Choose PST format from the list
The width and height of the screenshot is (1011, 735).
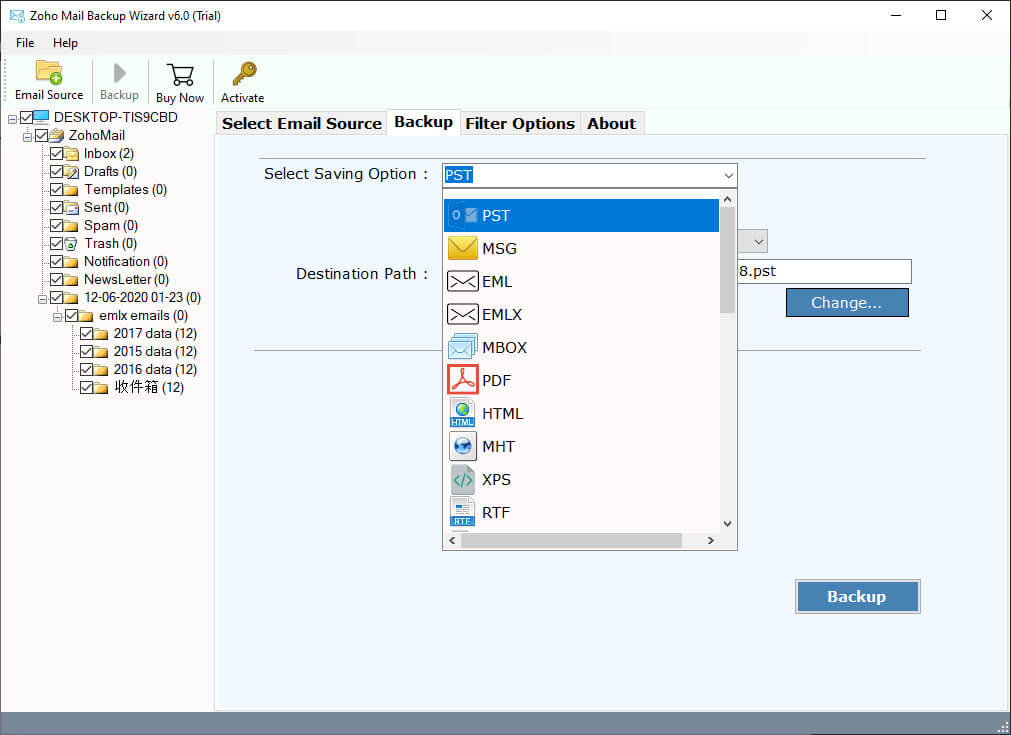pyautogui.click(x=581, y=215)
